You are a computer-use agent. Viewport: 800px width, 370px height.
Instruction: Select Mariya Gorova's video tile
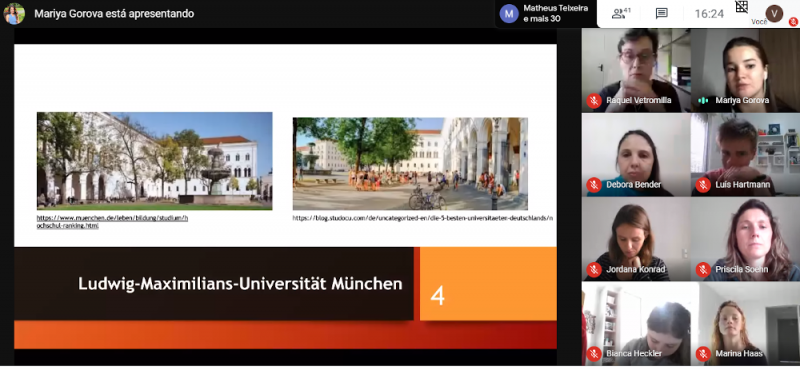coord(745,70)
